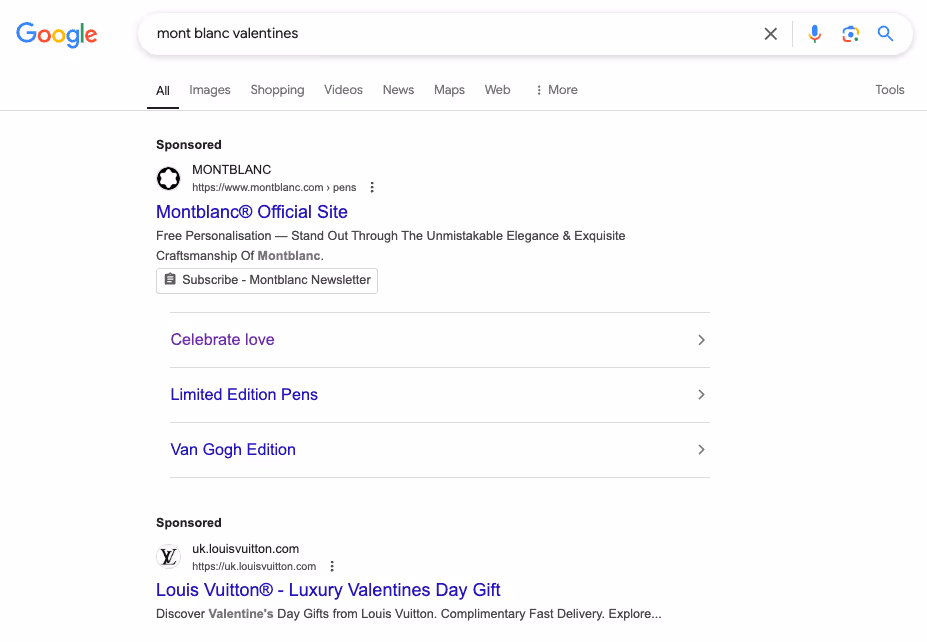Switch to the Images tab
The width and height of the screenshot is (927, 642).
tap(210, 90)
